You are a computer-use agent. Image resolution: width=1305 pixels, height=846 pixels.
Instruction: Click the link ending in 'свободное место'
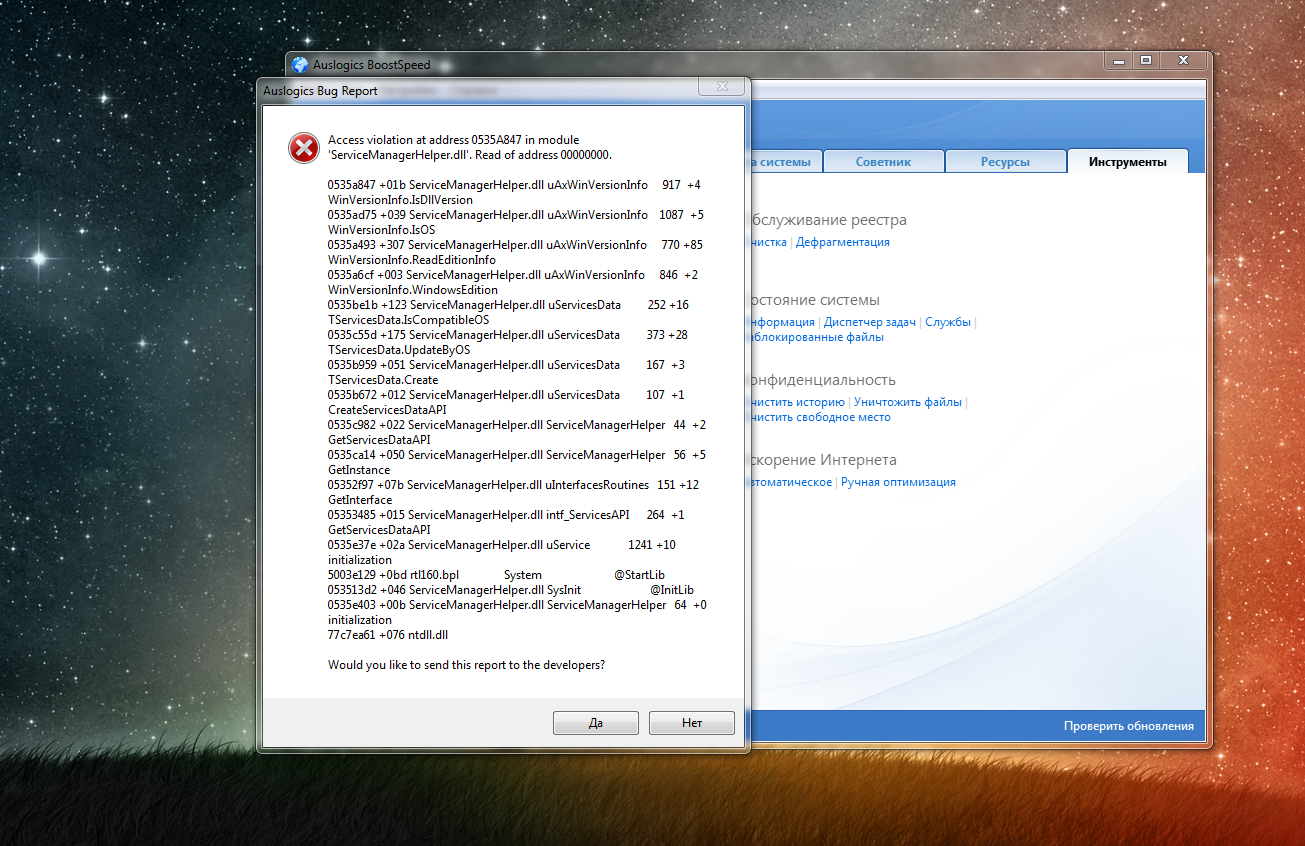point(819,417)
